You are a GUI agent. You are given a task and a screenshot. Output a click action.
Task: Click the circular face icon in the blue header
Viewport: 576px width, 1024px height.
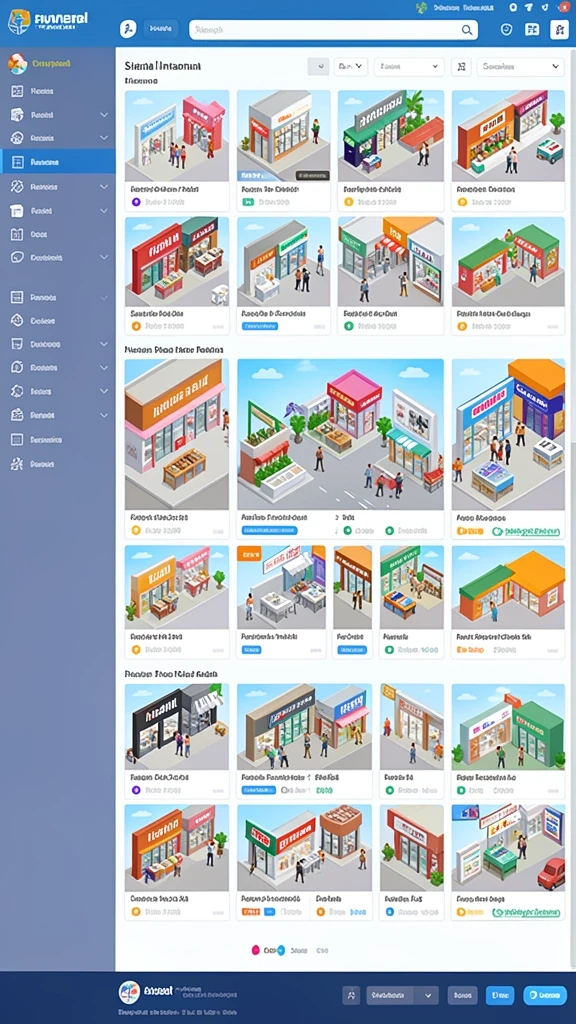click(x=506, y=29)
